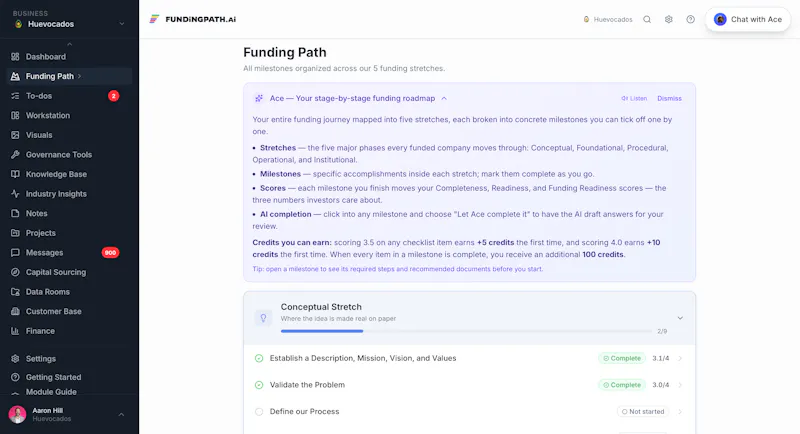The height and width of the screenshot is (434, 800).
Task: Click the Knowledge Base book icon
Action: coord(15,174)
